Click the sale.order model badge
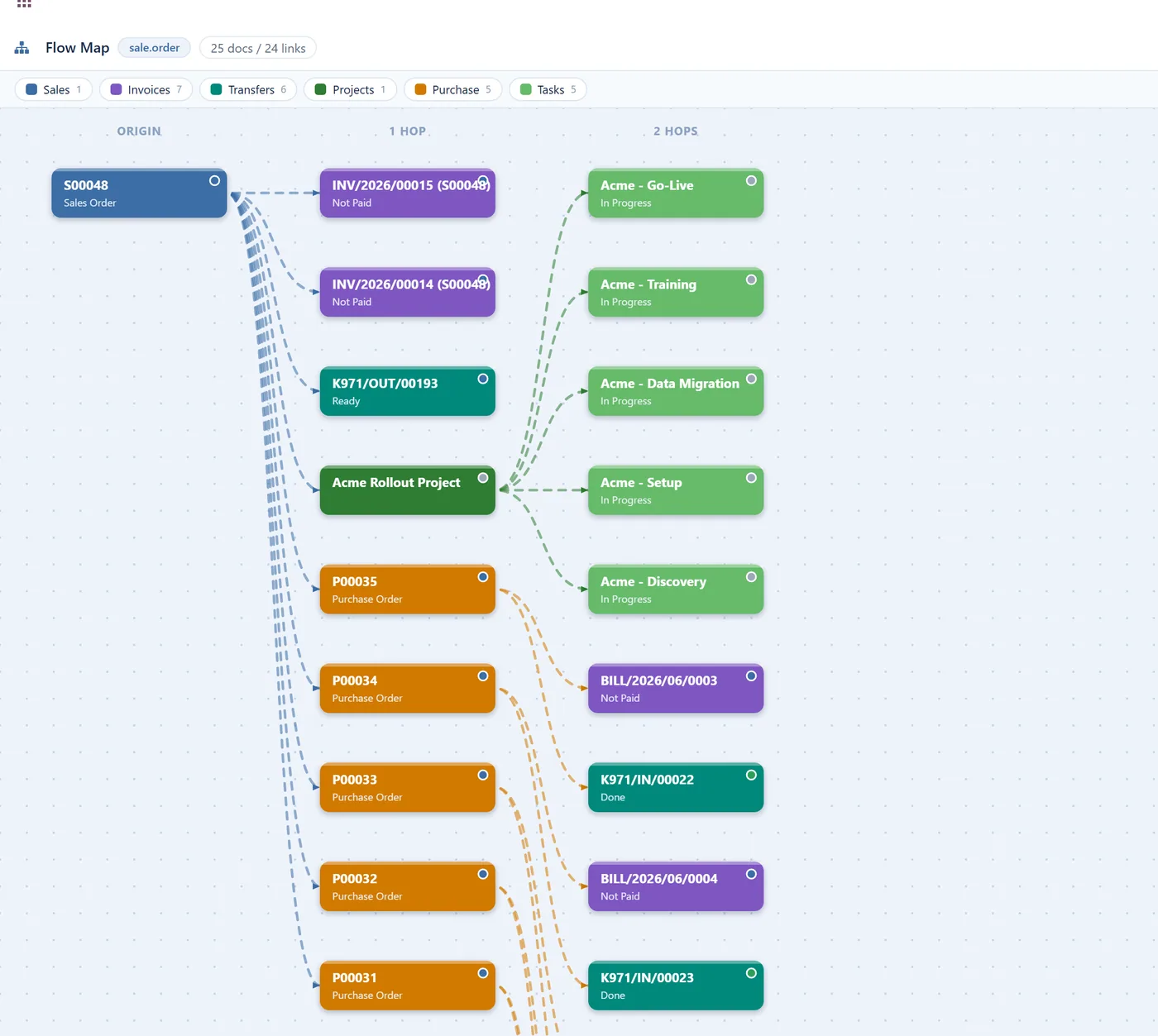The image size is (1158, 1036). (154, 48)
